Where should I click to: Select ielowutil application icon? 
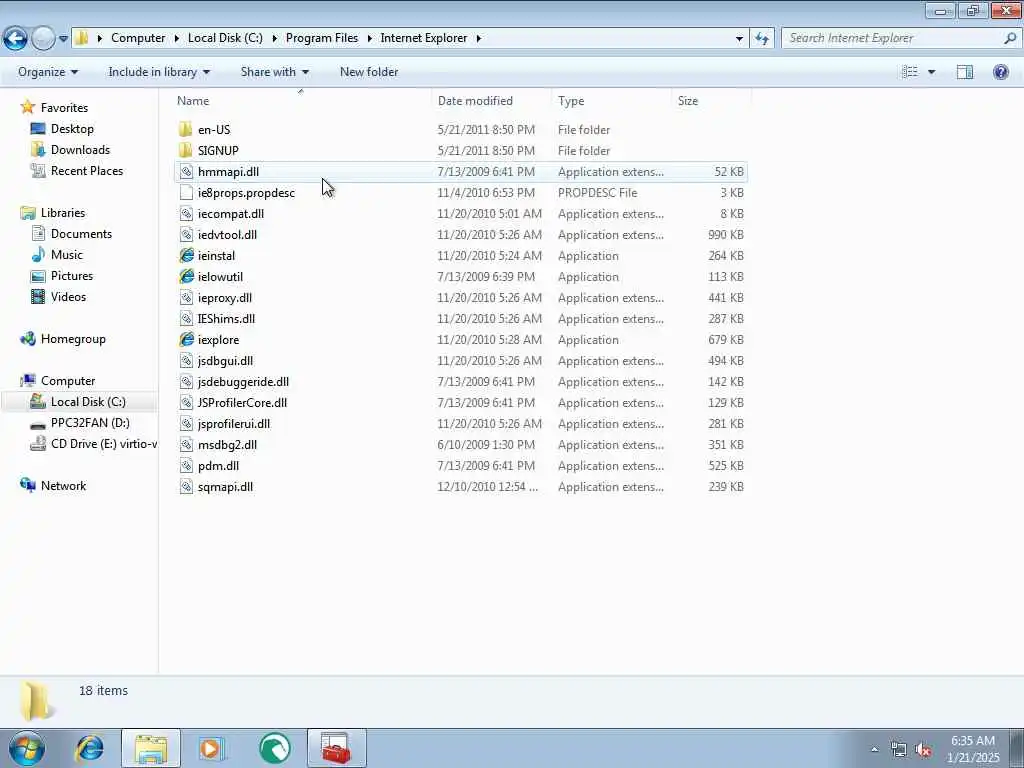point(186,276)
